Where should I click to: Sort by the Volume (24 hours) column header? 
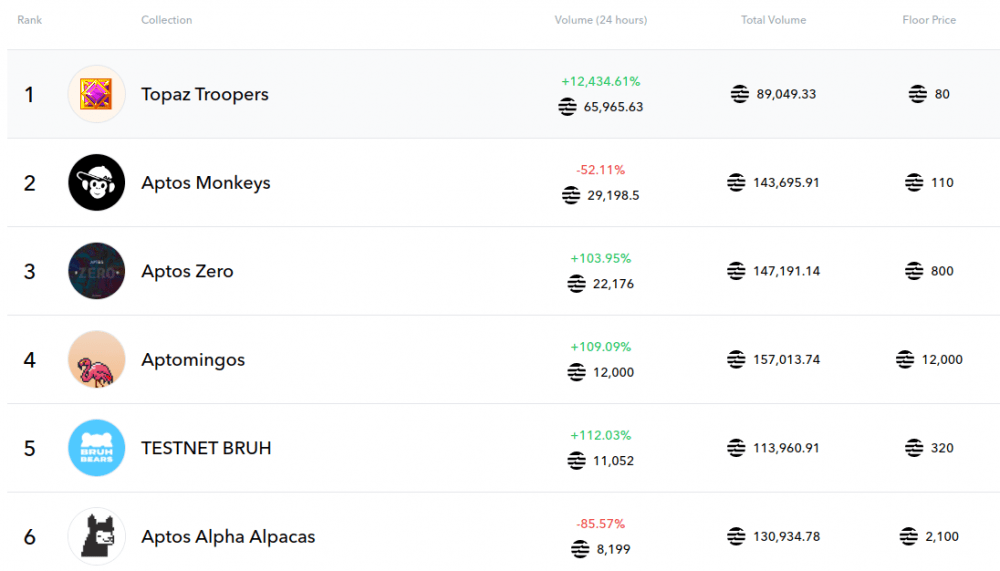click(x=600, y=20)
